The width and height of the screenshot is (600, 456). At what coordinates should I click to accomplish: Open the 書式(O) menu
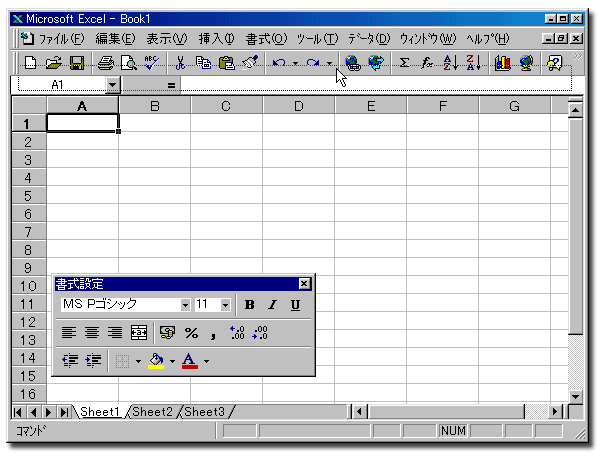266,39
